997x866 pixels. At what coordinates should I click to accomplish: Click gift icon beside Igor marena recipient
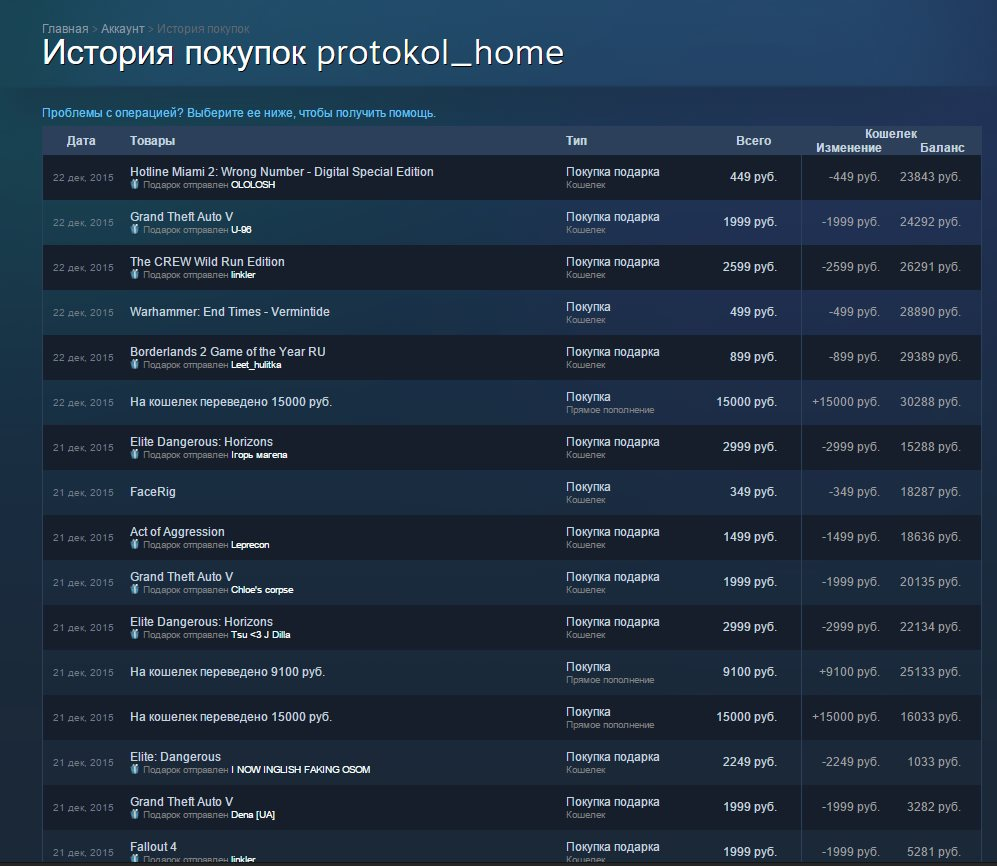(x=134, y=455)
